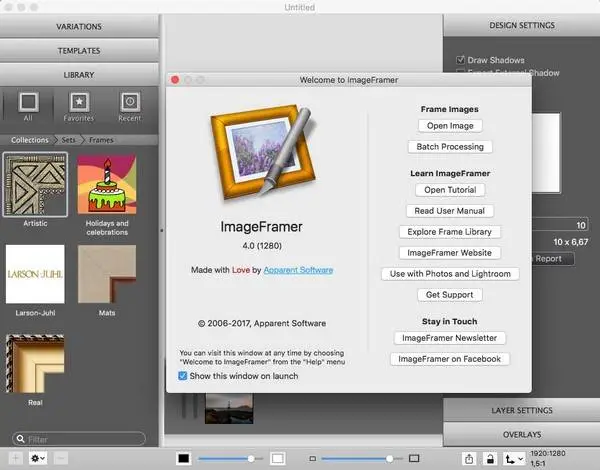The image size is (600, 470).
Task: Click the add (plus) button at bottom left
Action: click(16, 458)
